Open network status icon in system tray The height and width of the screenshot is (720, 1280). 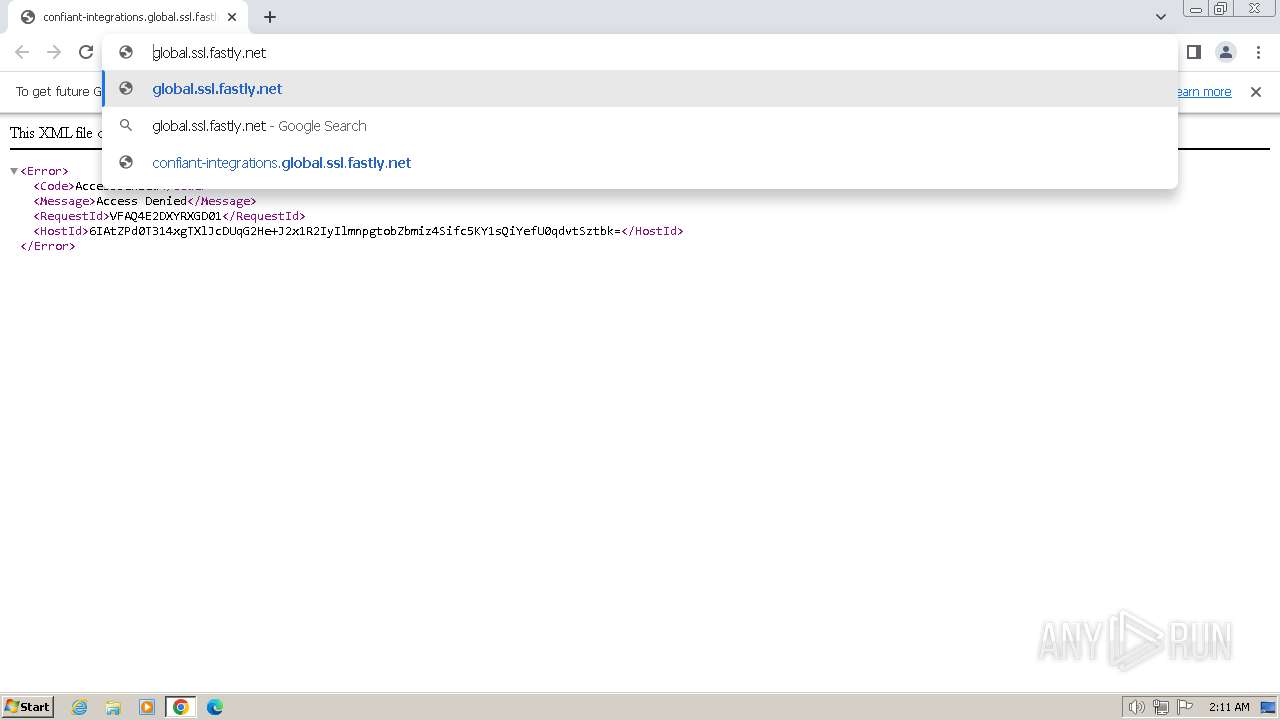click(1161, 707)
